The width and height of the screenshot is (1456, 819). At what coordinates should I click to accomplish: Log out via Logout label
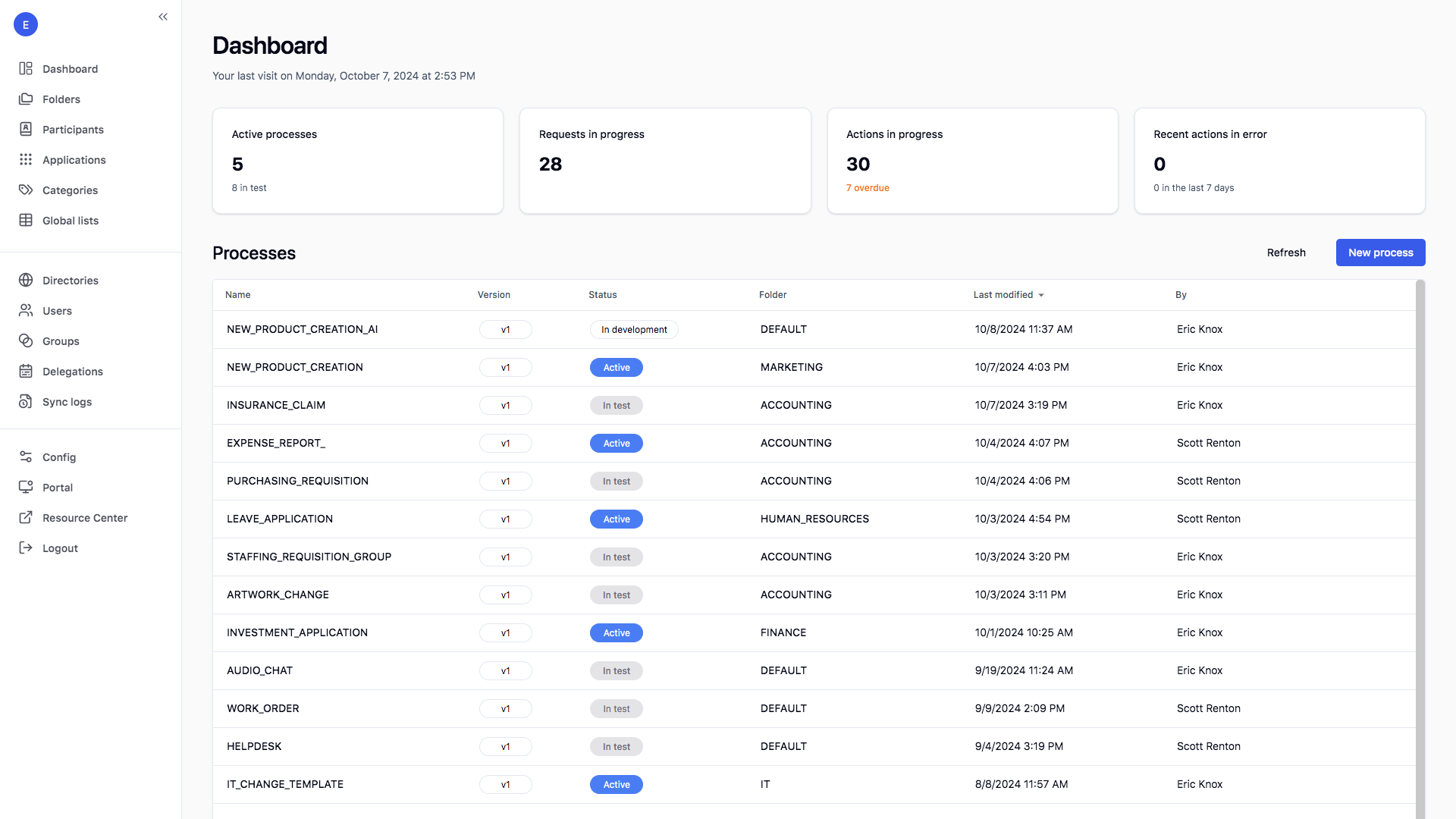60,548
